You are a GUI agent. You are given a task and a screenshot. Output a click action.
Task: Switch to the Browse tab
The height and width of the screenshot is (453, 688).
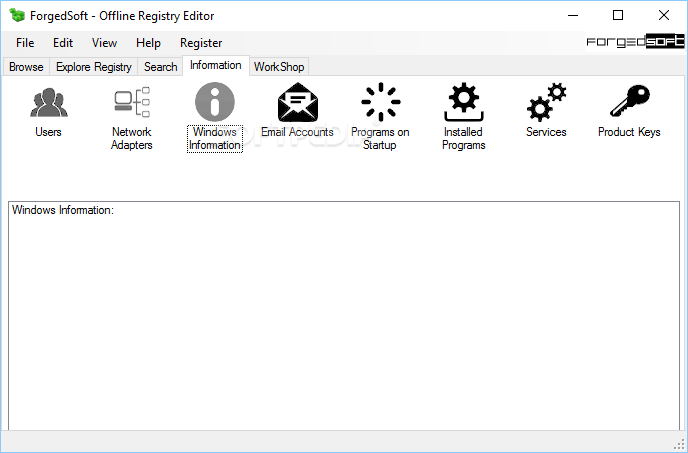pos(26,67)
